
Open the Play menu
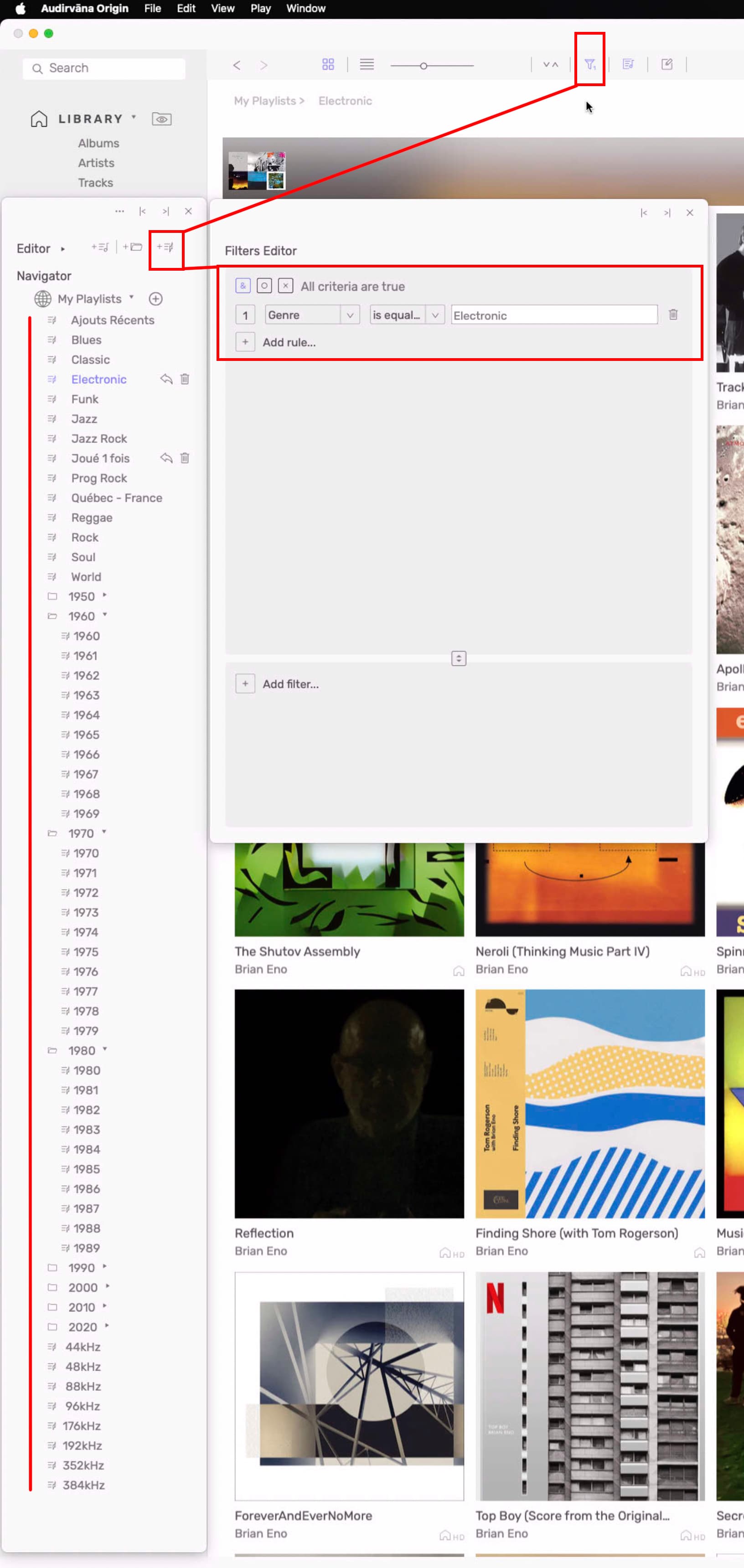261,9
